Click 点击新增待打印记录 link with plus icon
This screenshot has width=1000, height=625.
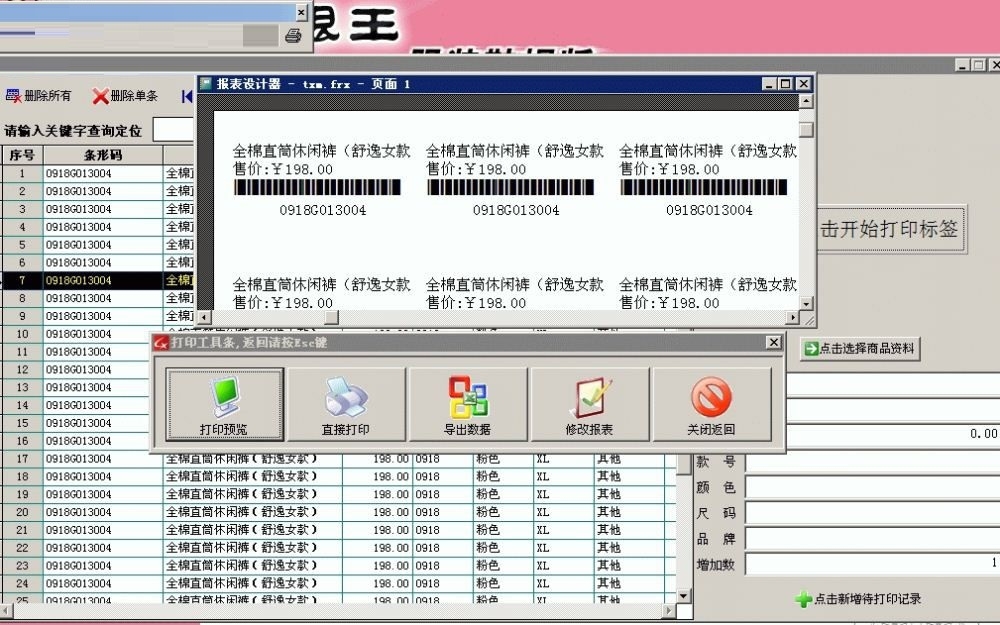[858, 599]
